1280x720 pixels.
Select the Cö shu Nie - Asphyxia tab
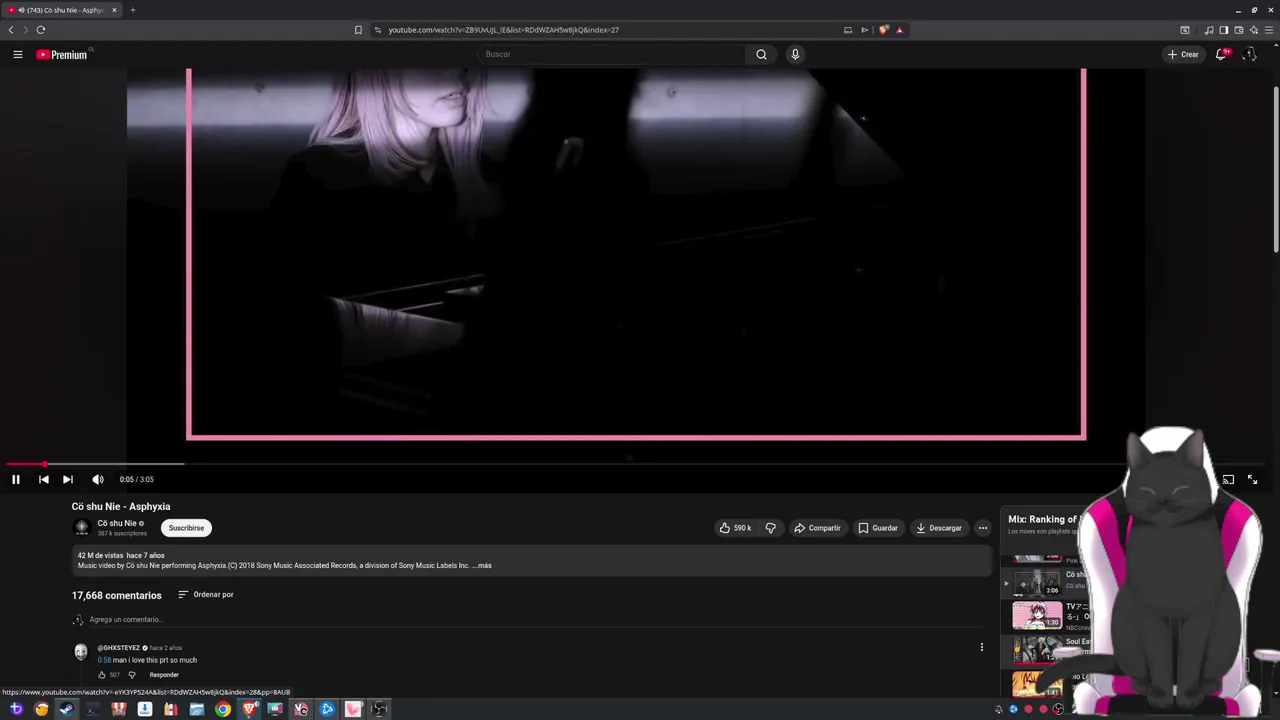[x=62, y=10]
